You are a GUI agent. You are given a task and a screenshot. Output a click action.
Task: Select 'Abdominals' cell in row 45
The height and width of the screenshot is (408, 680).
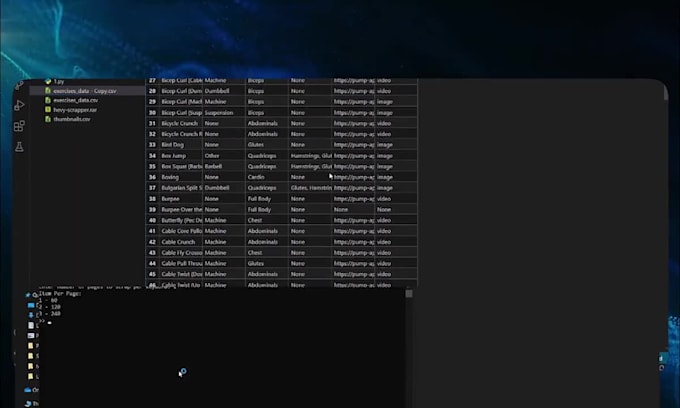pos(267,274)
